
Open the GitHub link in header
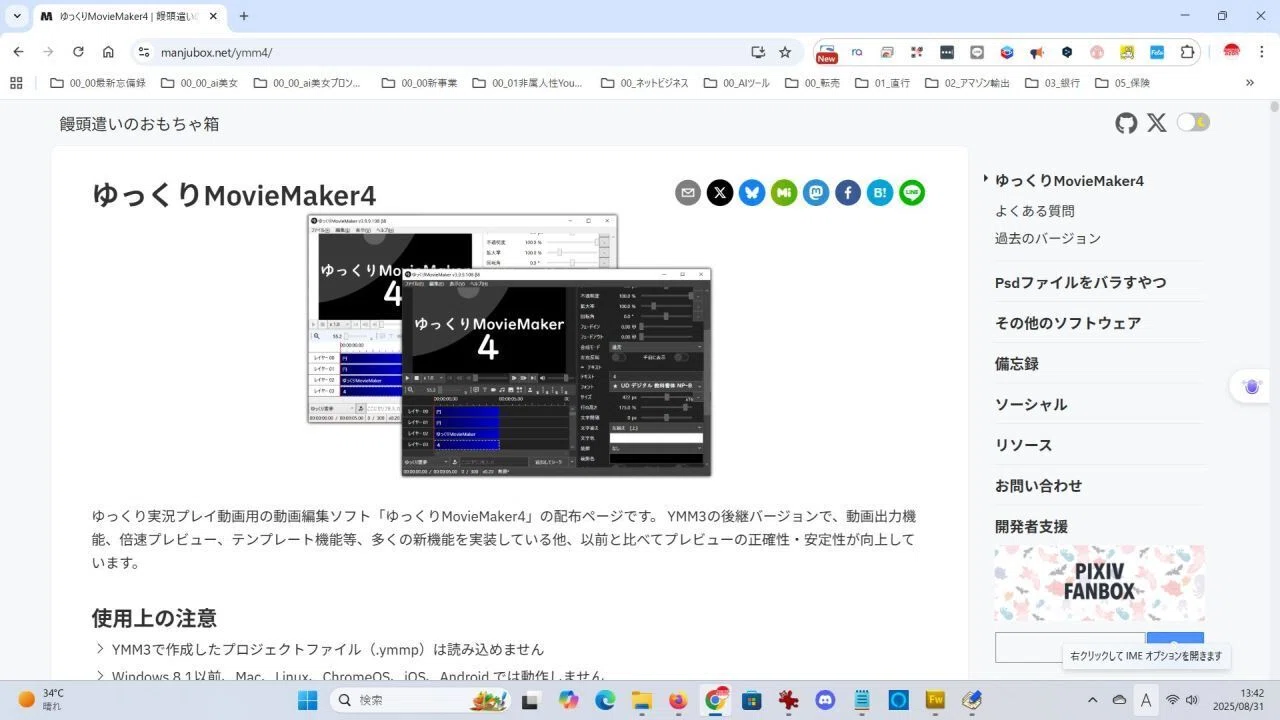coord(1126,123)
